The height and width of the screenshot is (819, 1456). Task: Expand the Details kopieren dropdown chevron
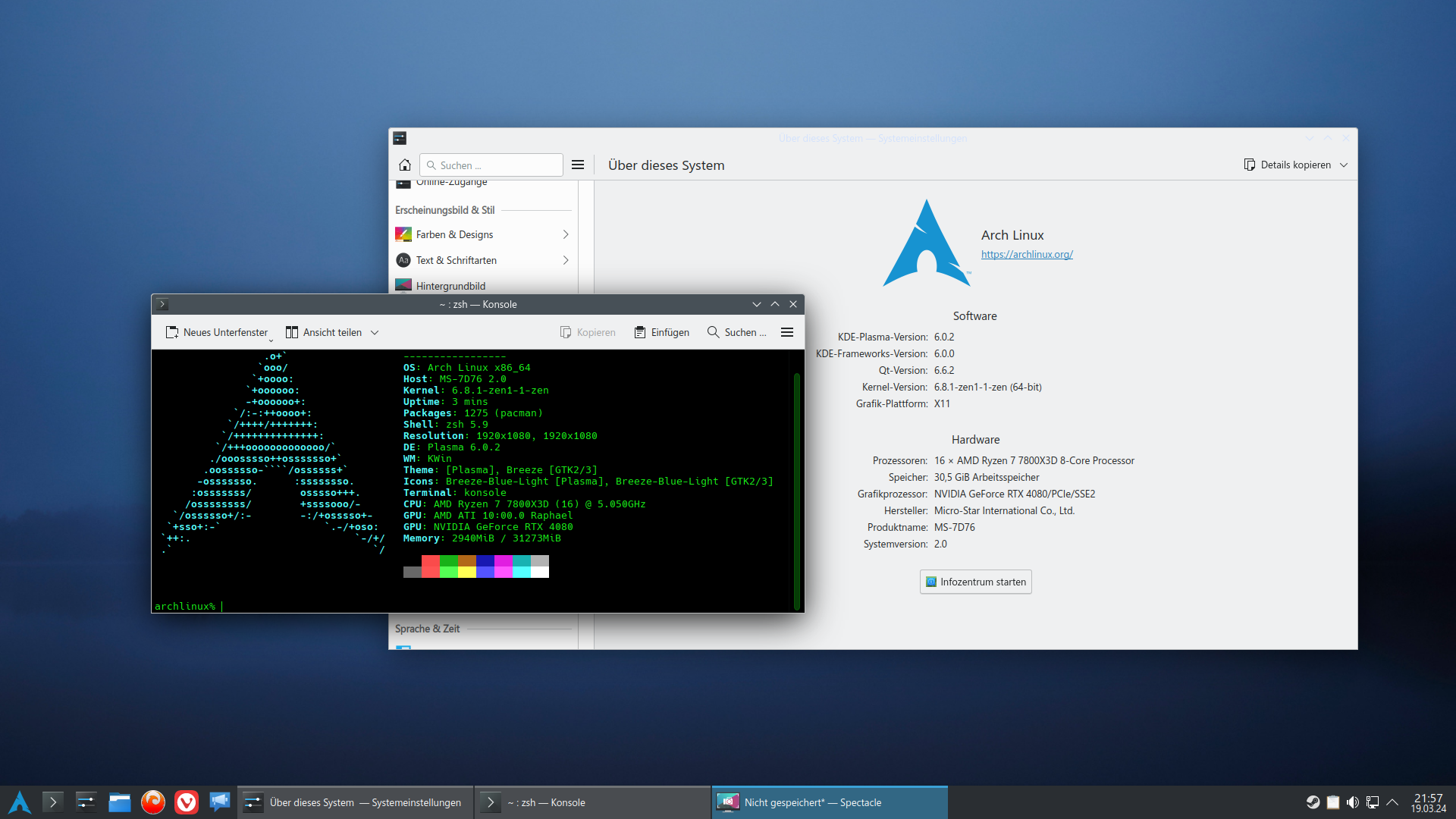(x=1345, y=165)
